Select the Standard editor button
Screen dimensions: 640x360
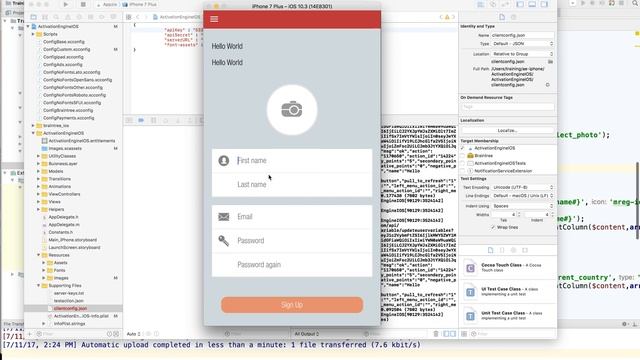(481, 4)
